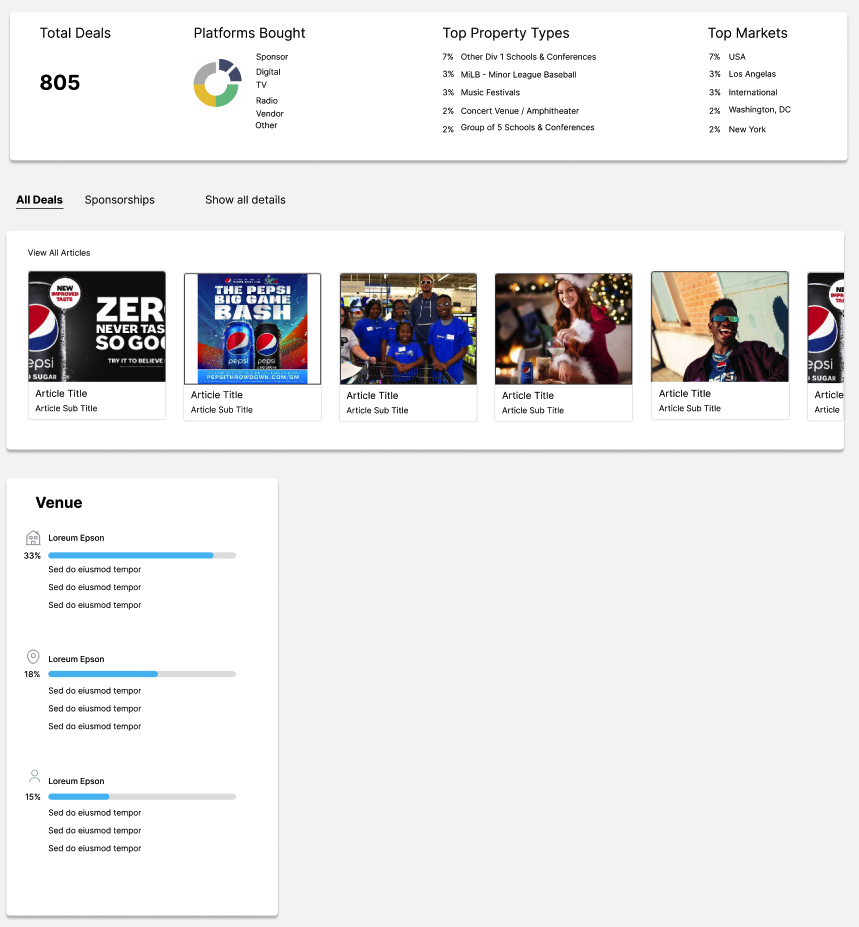This screenshot has height=927, width=859.
Task: Click the Radio legend entry
Action: tap(267, 101)
